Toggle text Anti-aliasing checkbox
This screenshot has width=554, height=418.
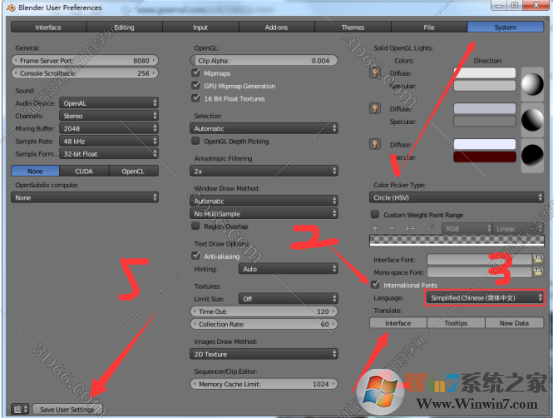coord(195,256)
